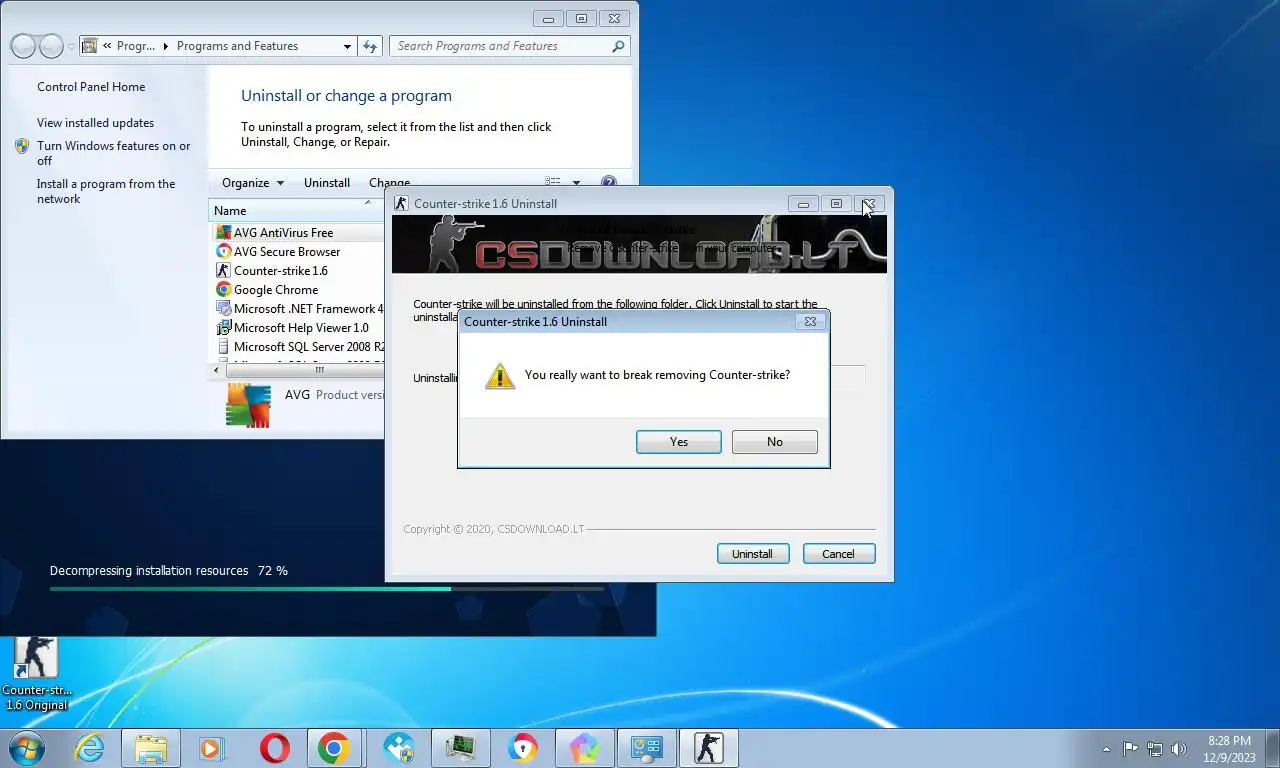Open the view options dropdown arrow

point(575,183)
